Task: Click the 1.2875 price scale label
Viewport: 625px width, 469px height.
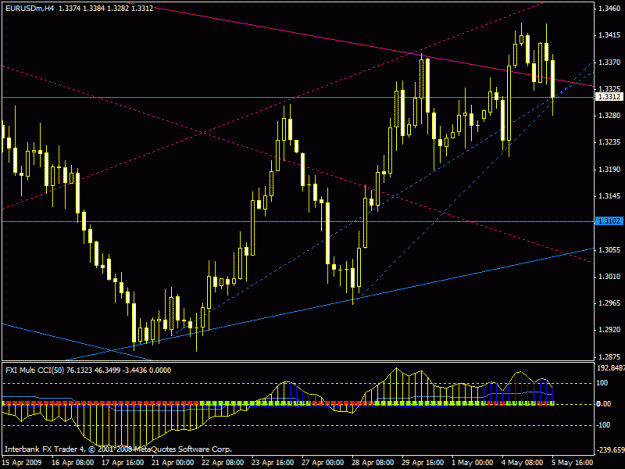Action: tap(609, 357)
